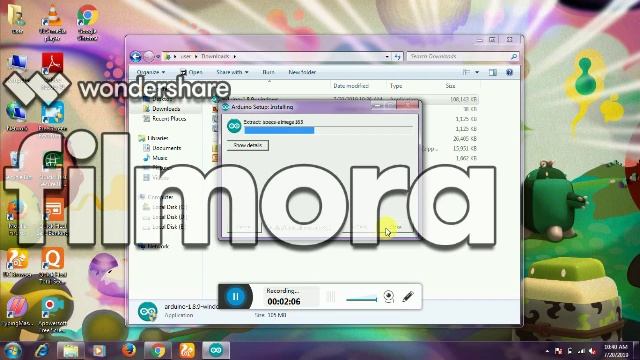Adjust the recorder volume slider

362,299
